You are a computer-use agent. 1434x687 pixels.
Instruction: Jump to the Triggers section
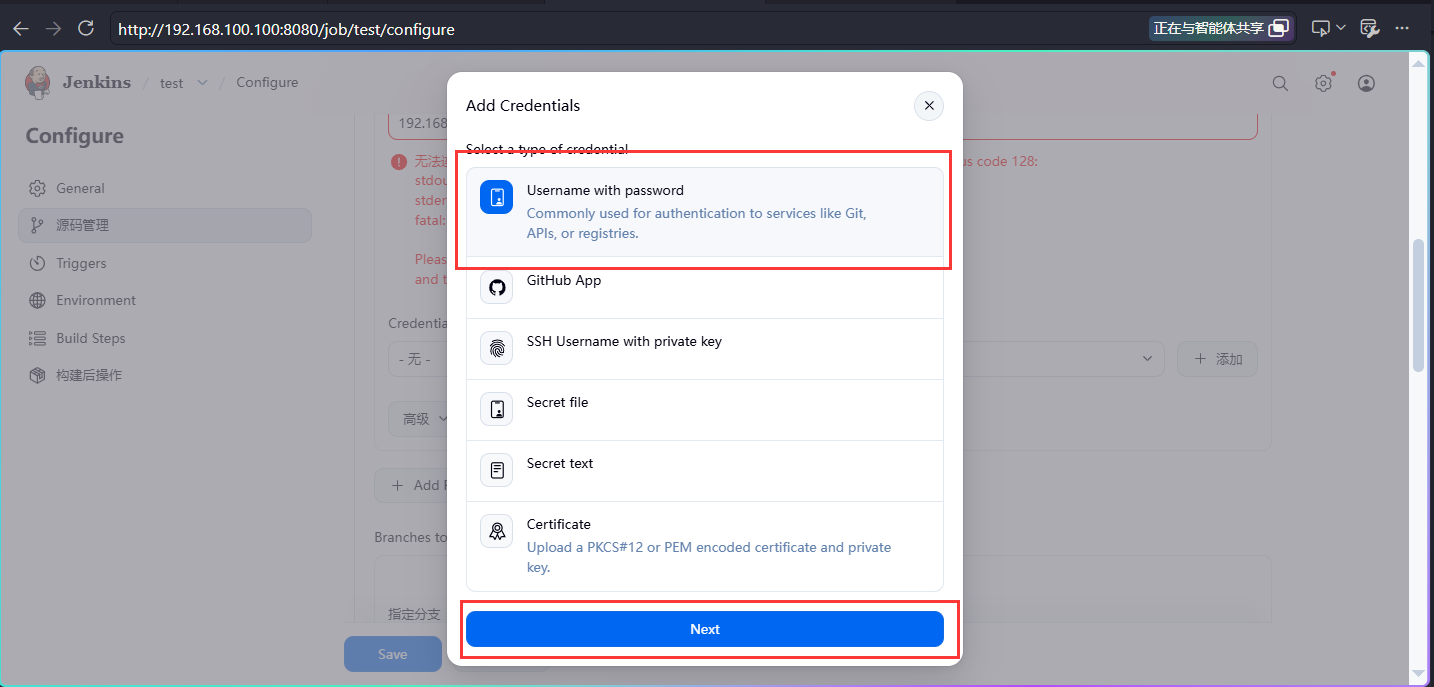click(x=165, y=263)
